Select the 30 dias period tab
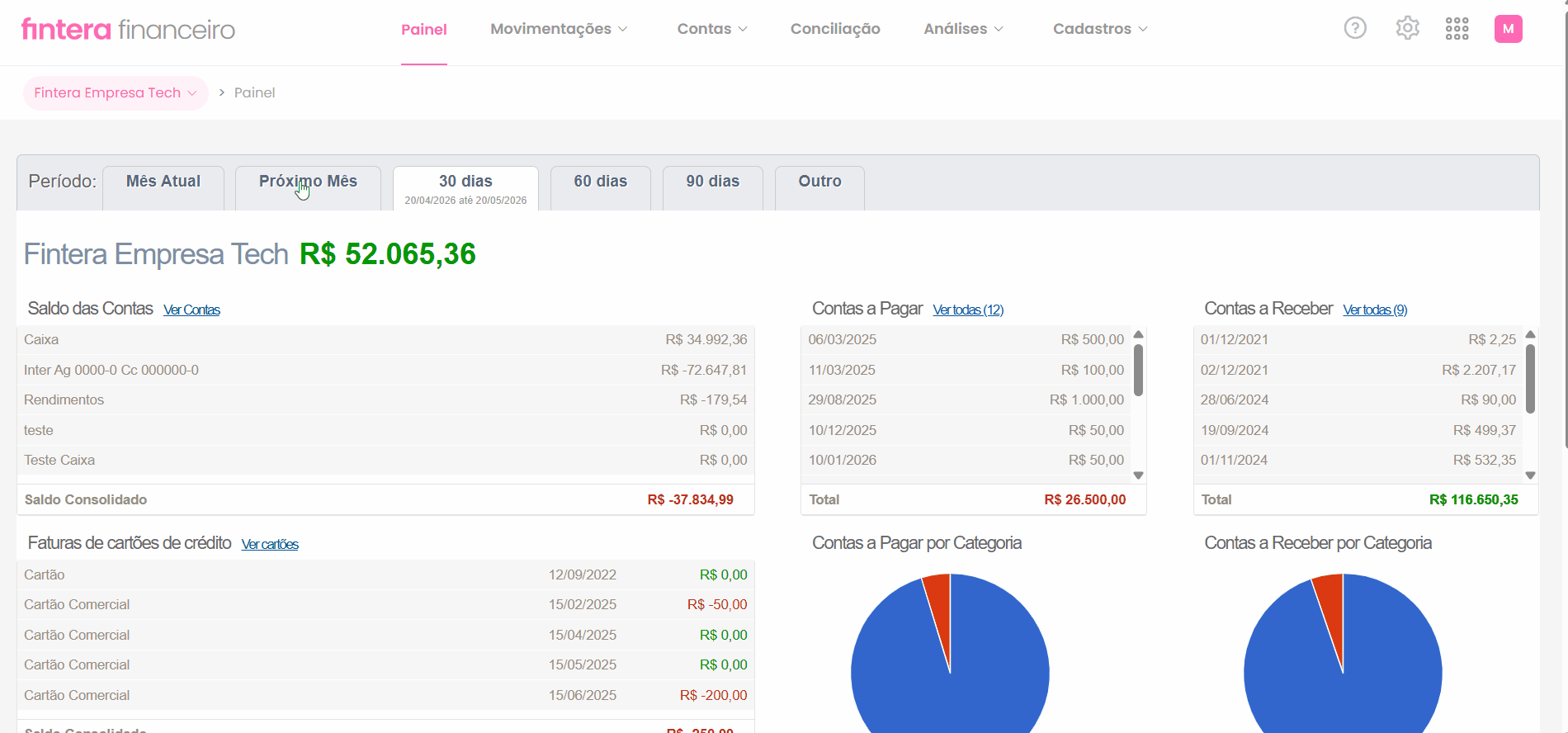The height and width of the screenshot is (733, 1568). tap(465, 188)
